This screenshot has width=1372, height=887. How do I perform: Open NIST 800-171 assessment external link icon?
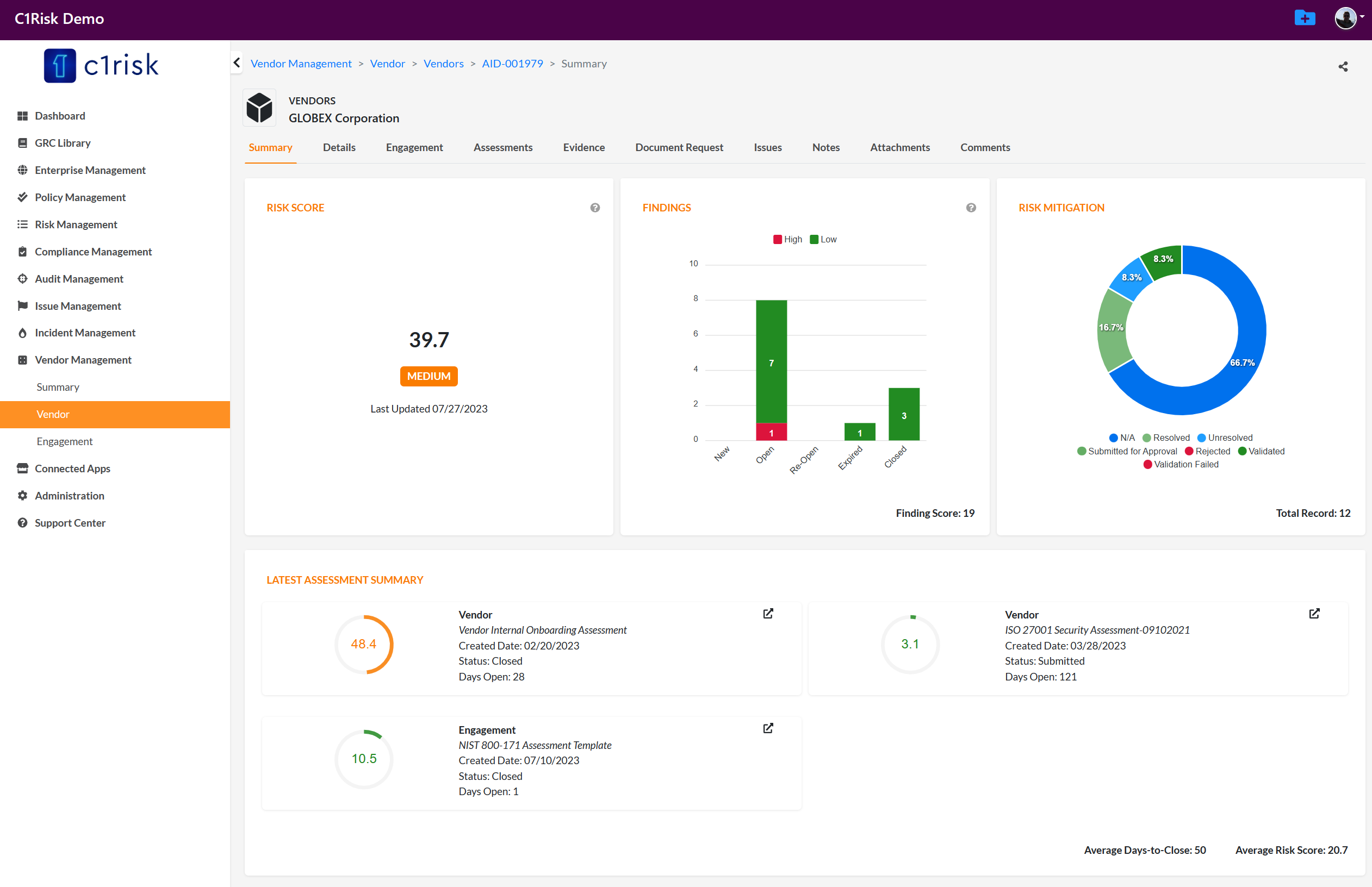(767, 729)
